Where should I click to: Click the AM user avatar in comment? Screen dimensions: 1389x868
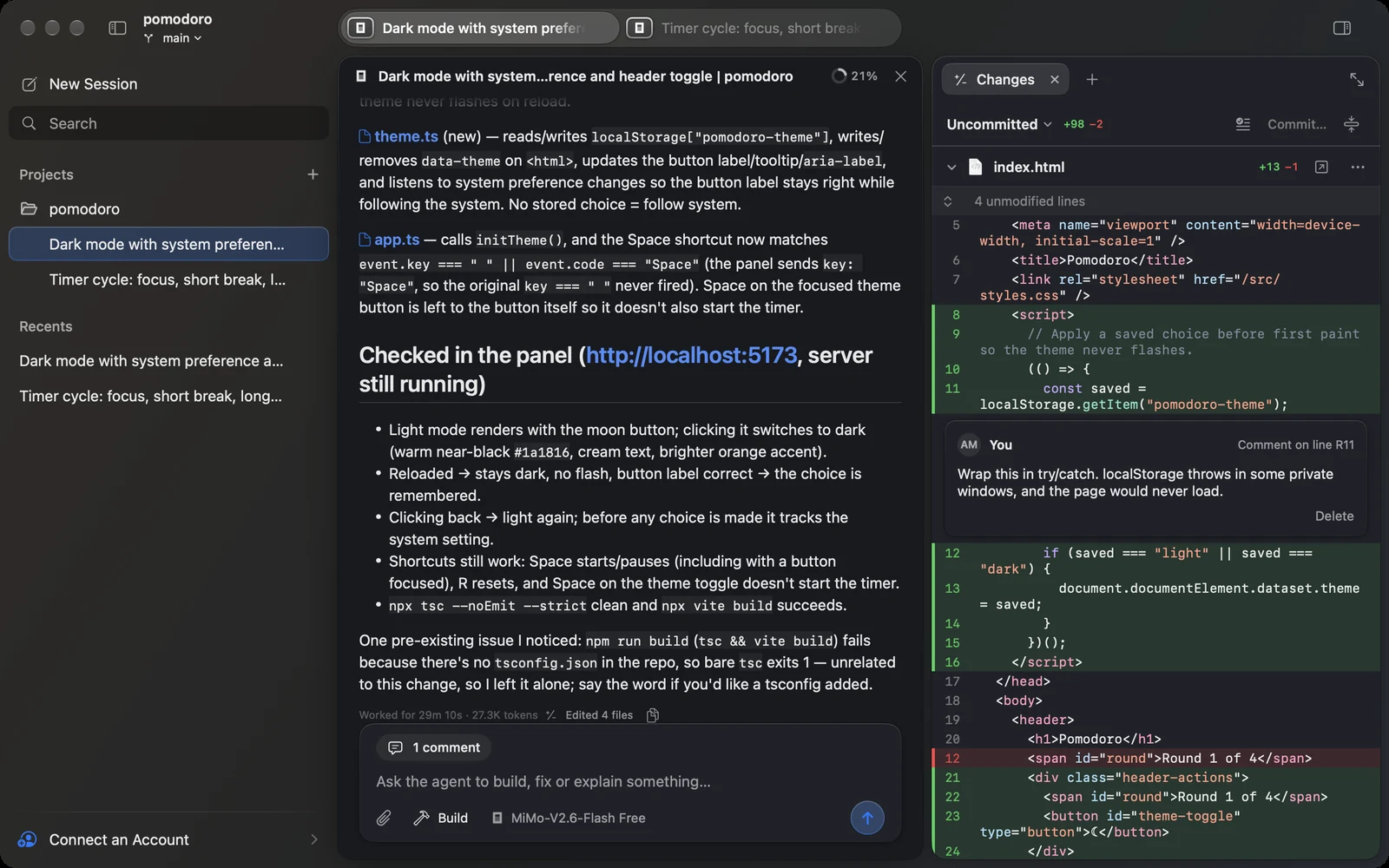pyautogui.click(x=969, y=444)
